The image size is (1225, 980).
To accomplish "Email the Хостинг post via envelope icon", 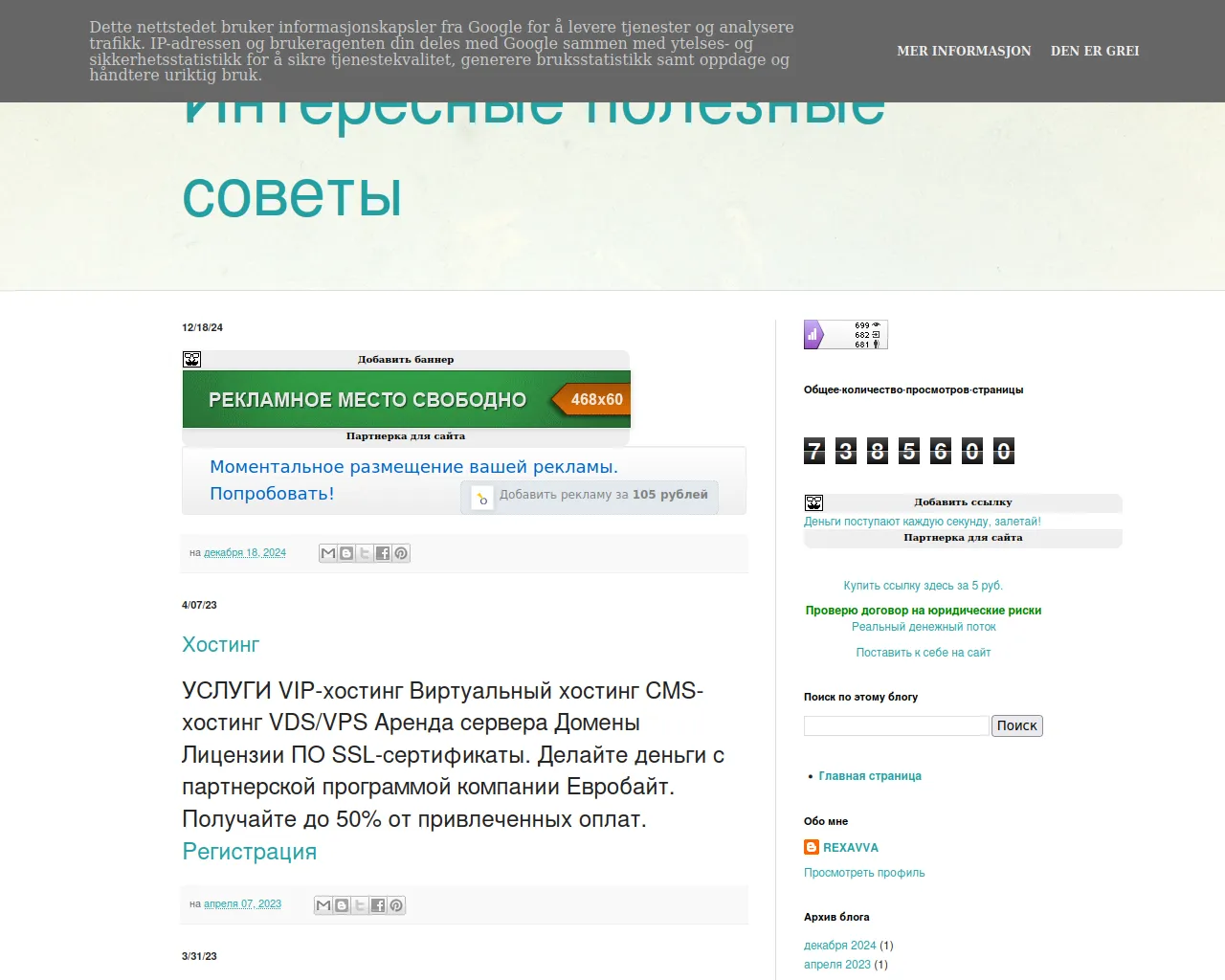I will pos(323,905).
